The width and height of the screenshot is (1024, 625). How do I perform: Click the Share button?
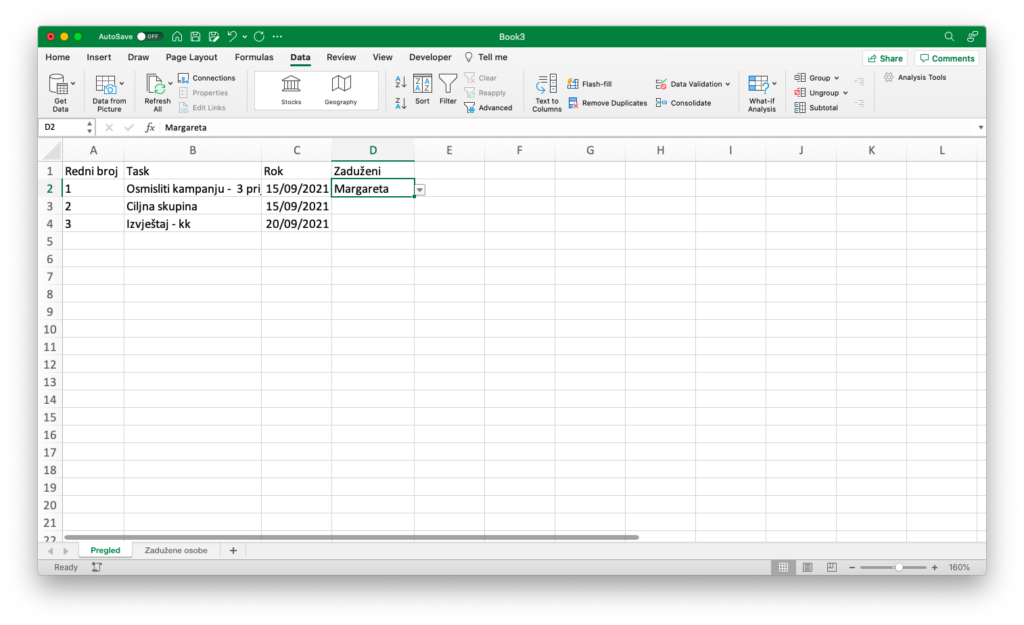(x=885, y=58)
